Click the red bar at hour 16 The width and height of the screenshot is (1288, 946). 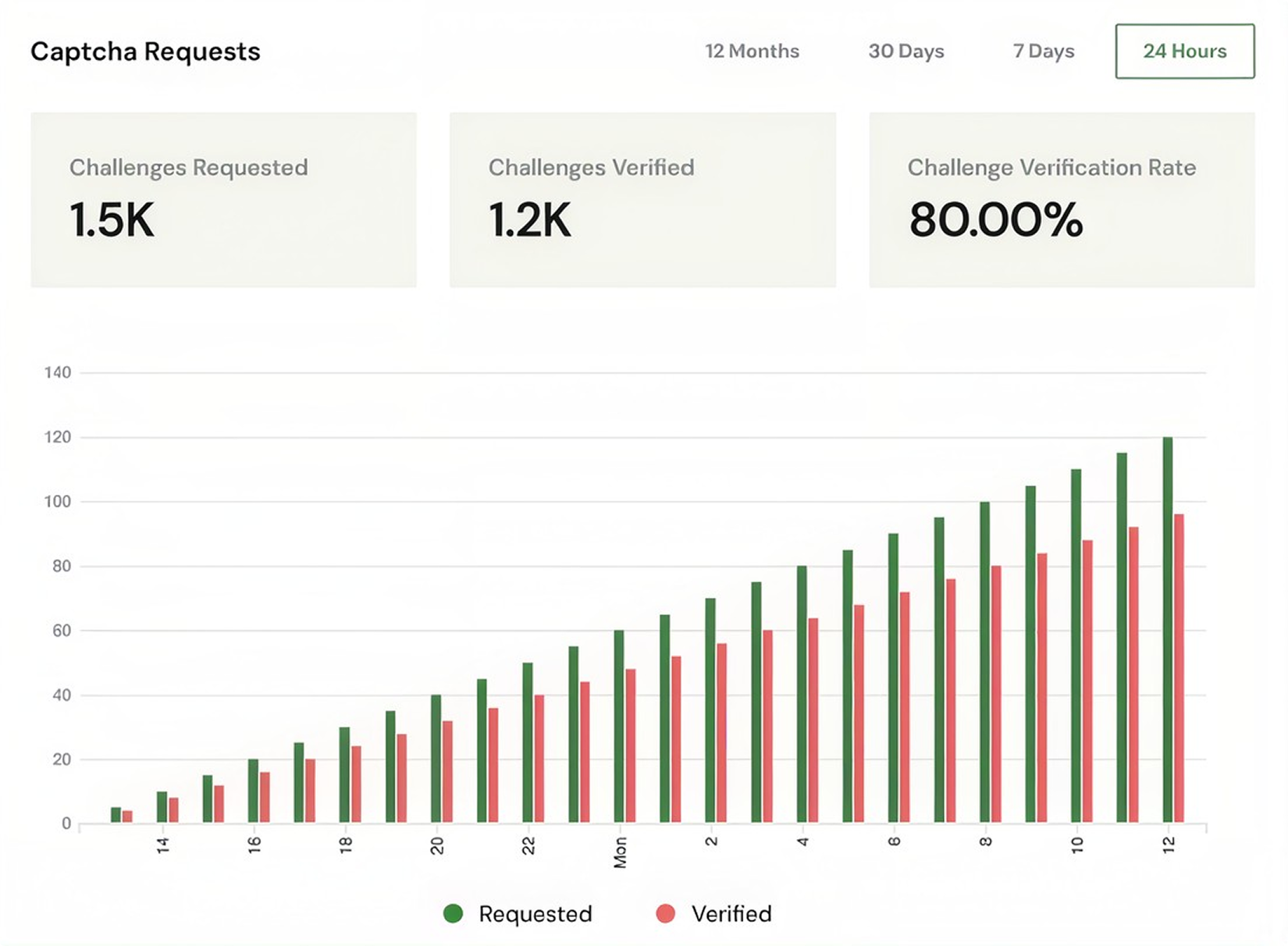point(265,797)
